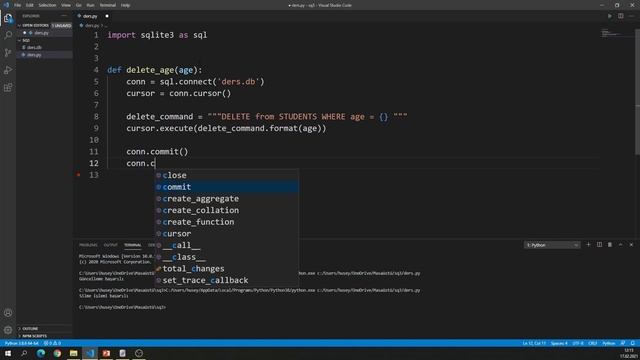Choose 'create_function' suggestion
This screenshot has height=360, width=640.
coord(227,222)
